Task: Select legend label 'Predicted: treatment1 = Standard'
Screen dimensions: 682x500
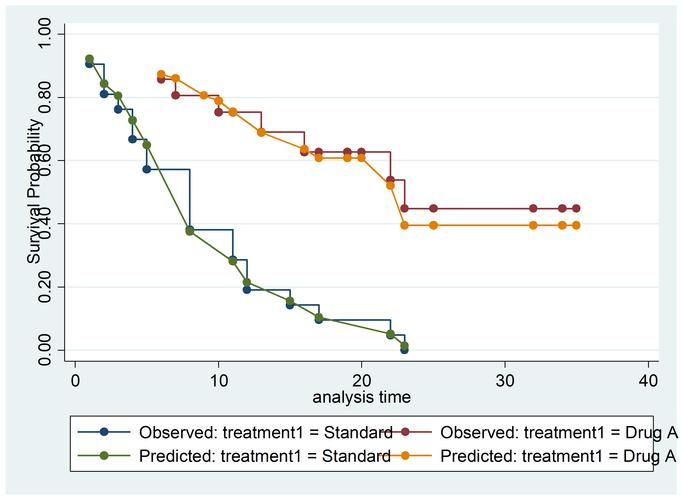Action: (264, 456)
